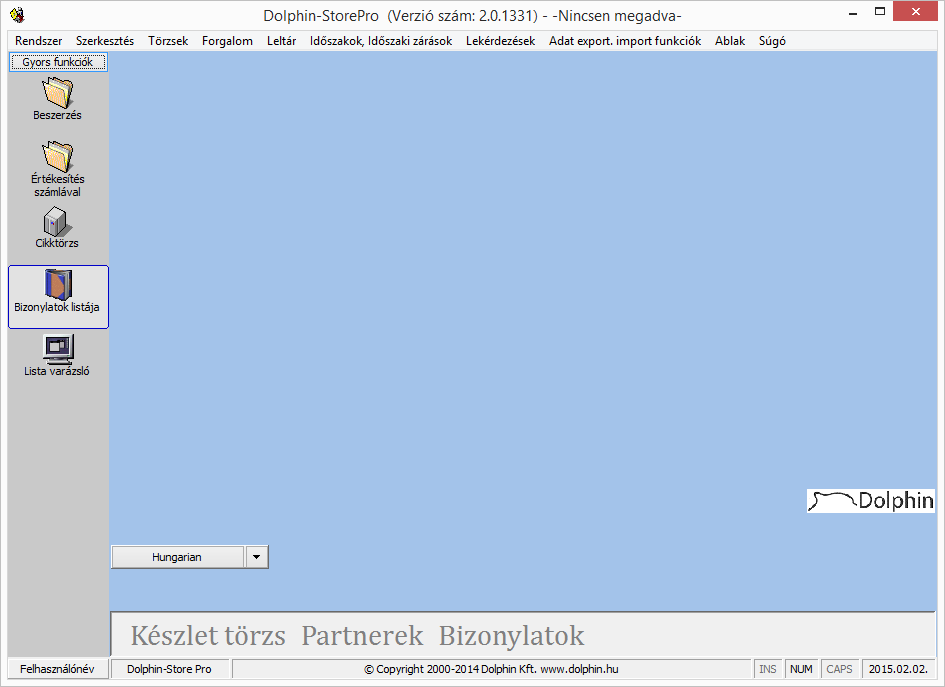
Task: Close the Dolphin-StorePro window
Action: 915,11
